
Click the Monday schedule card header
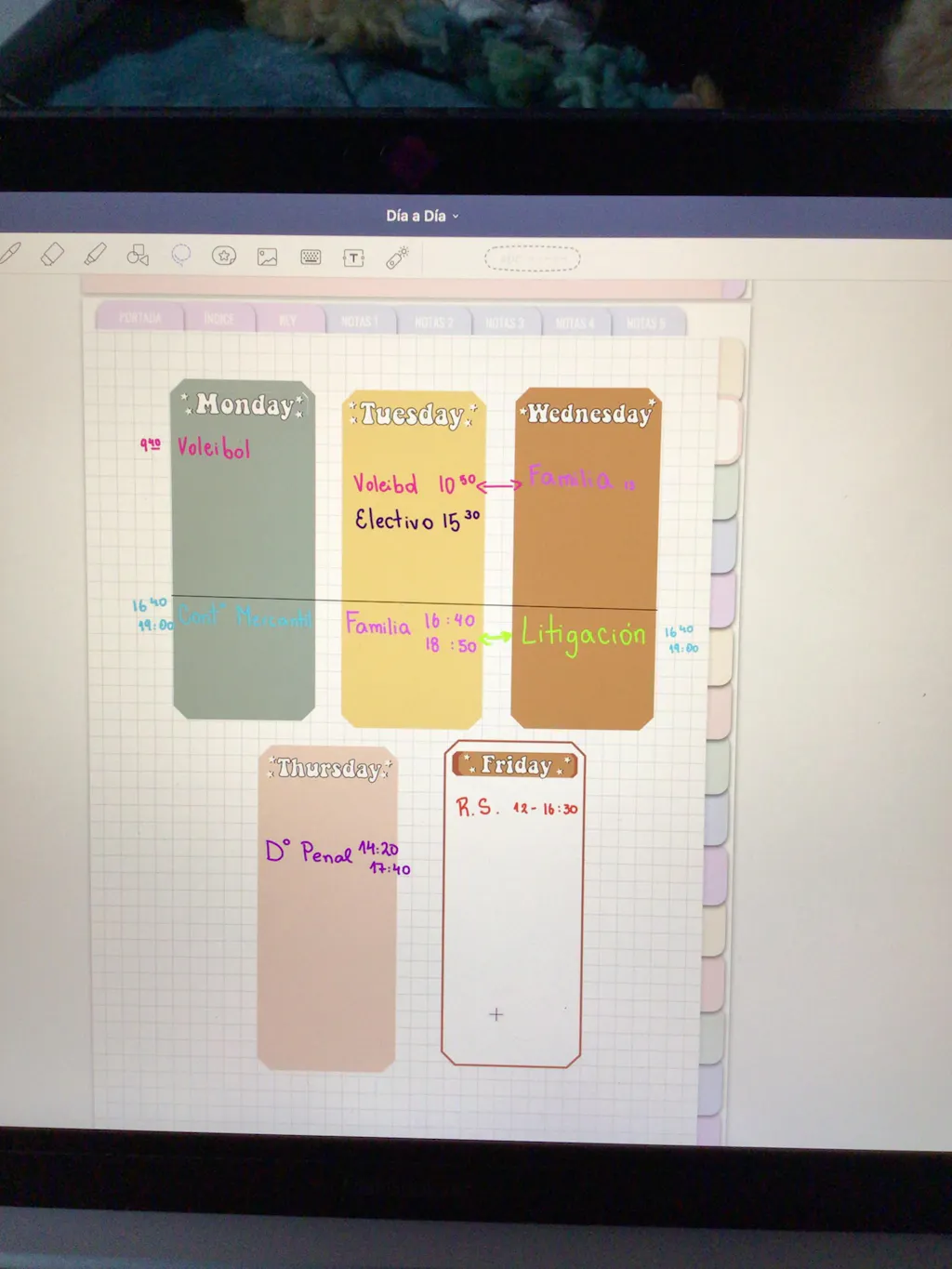pos(244,404)
